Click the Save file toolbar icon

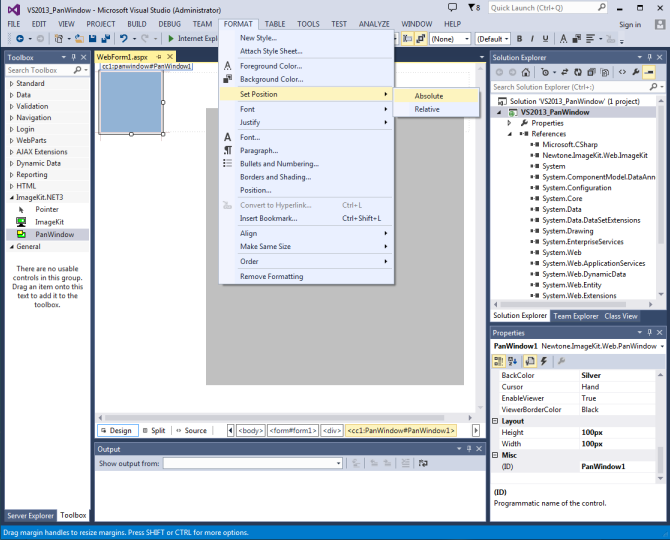(x=92, y=39)
